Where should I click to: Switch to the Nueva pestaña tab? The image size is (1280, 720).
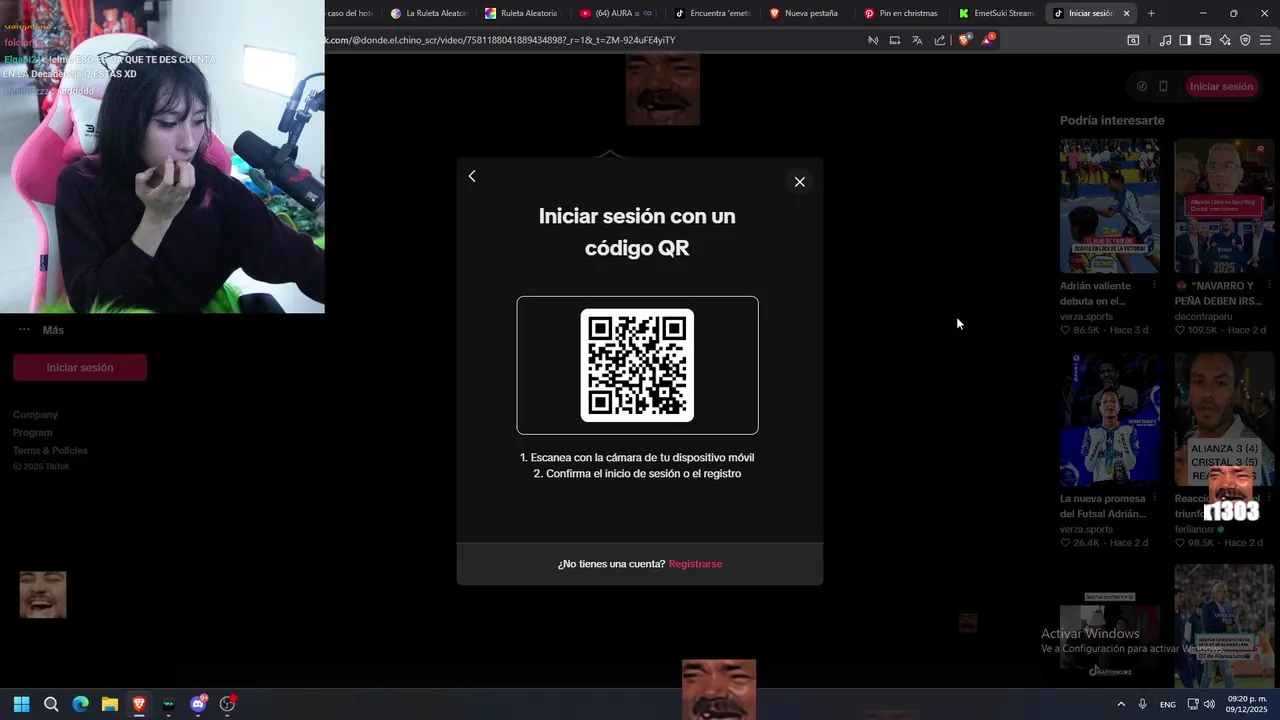pyautogui.click(x=806, y=13)
